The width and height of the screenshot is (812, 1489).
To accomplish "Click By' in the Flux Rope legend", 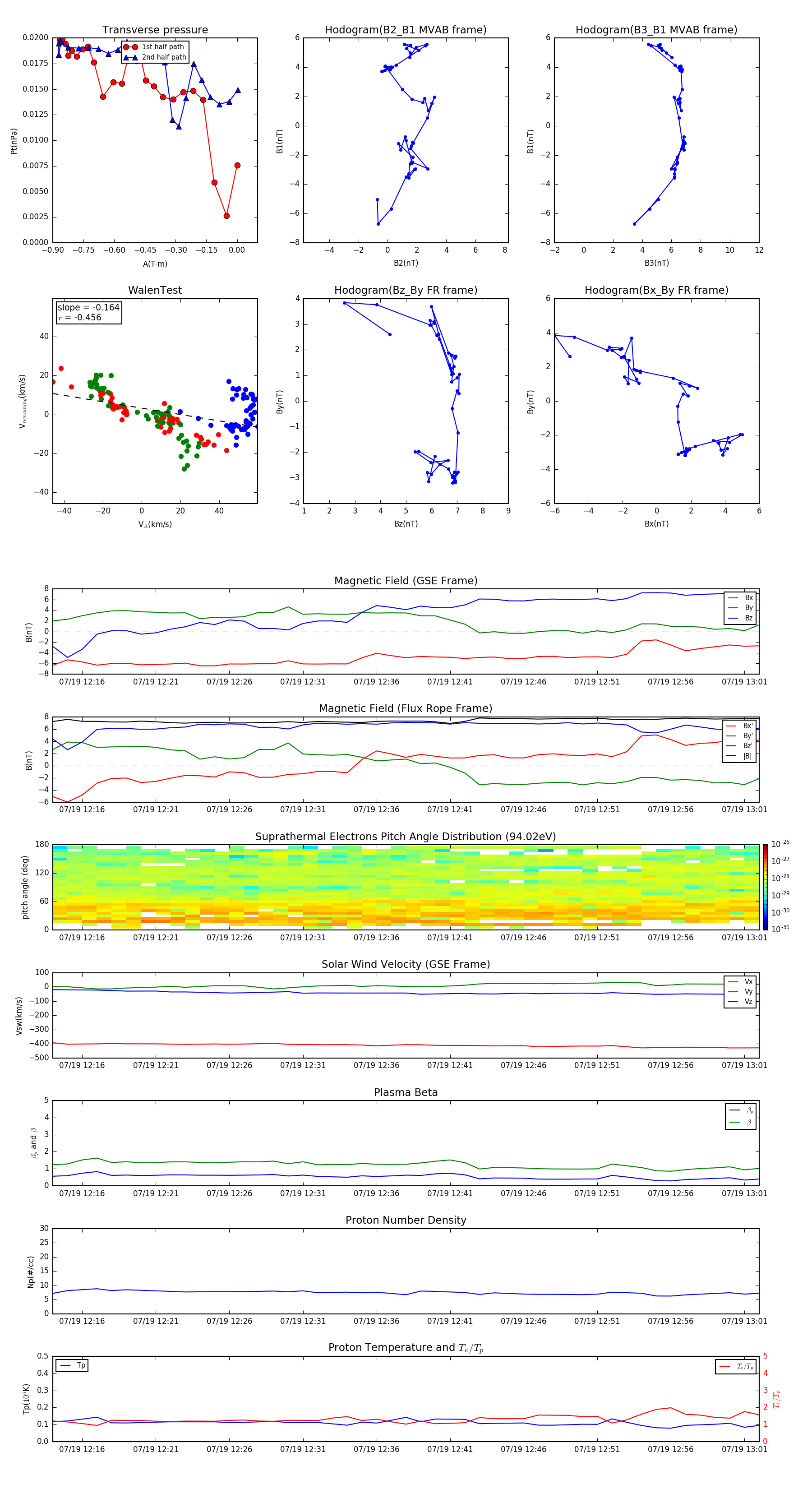I will point(739,736).
